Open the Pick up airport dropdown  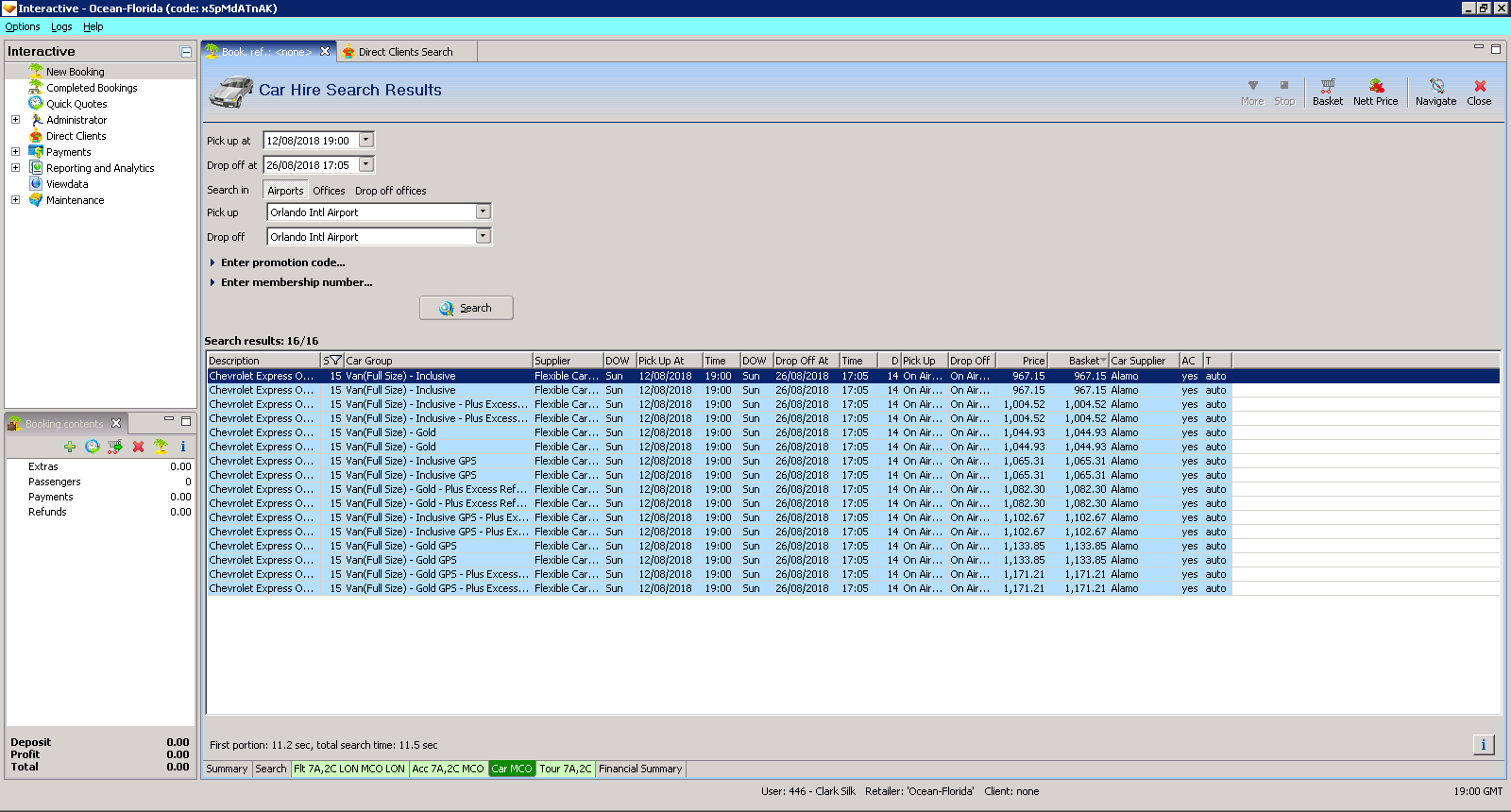483,212
